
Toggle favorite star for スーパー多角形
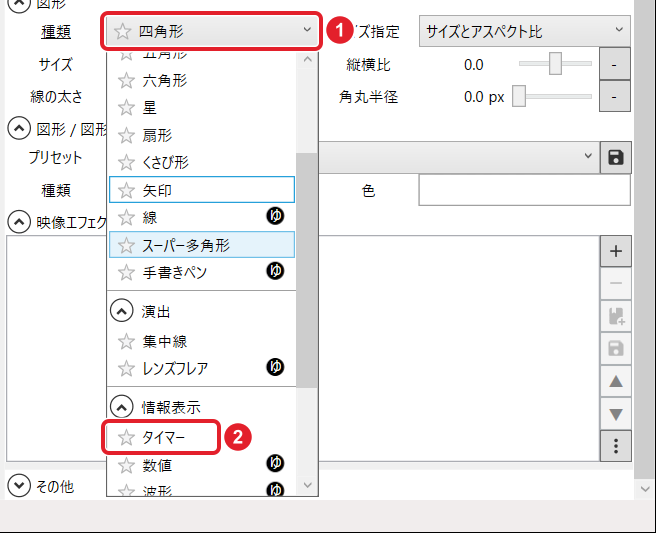(126, 245)
